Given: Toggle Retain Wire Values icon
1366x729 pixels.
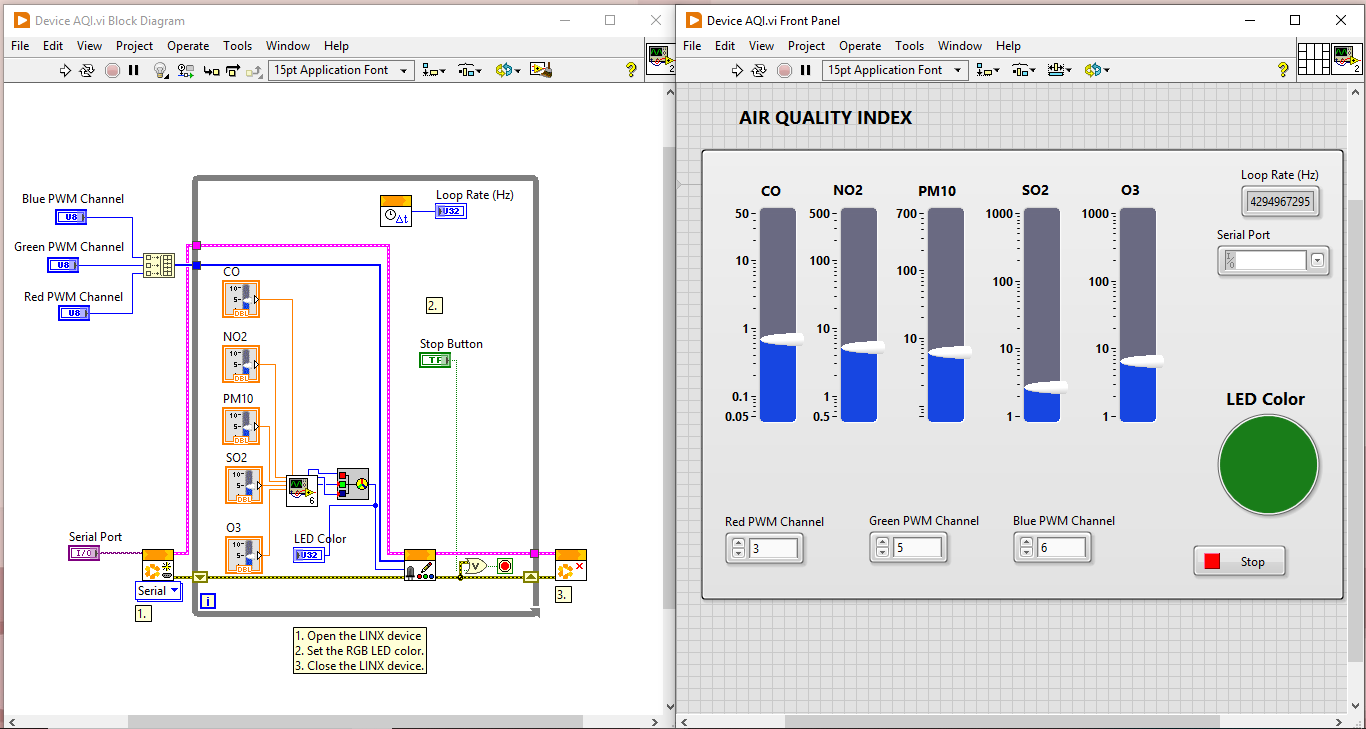Looking at the screenshot, I should [185, 70].
